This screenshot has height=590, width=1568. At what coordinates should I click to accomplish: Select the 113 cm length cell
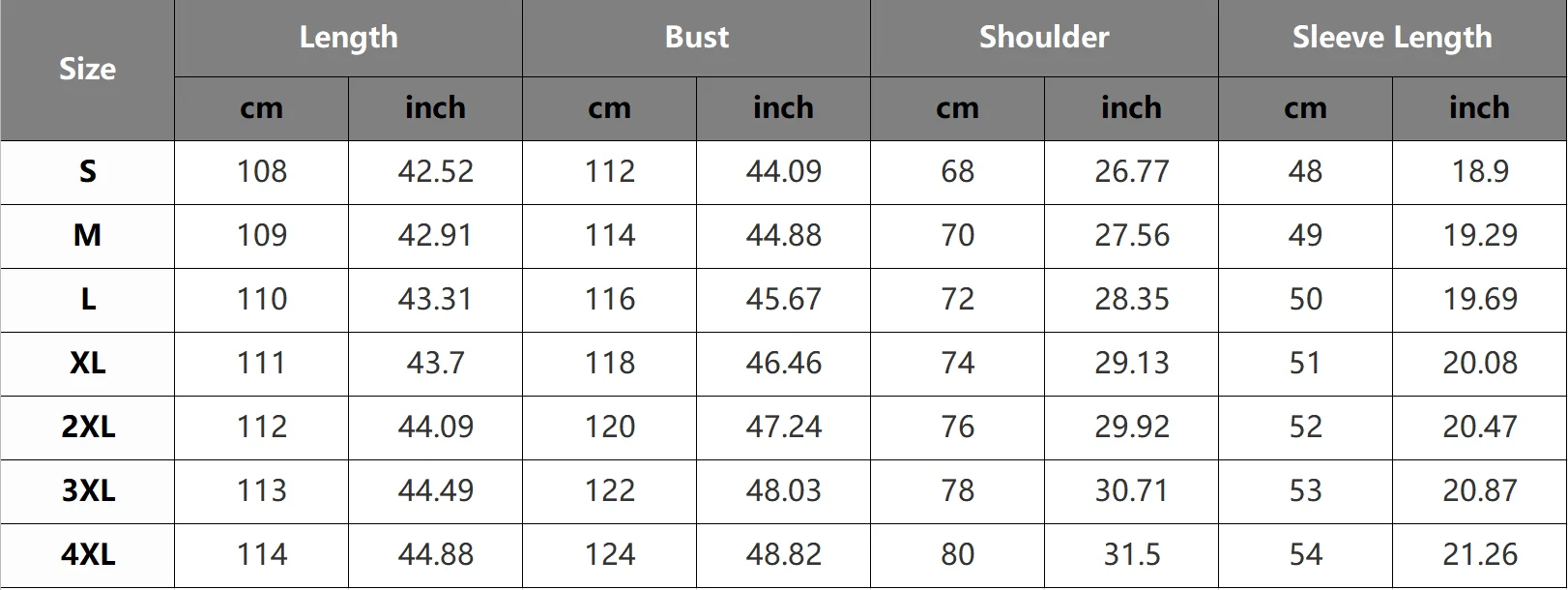click(x=261, y=491)
